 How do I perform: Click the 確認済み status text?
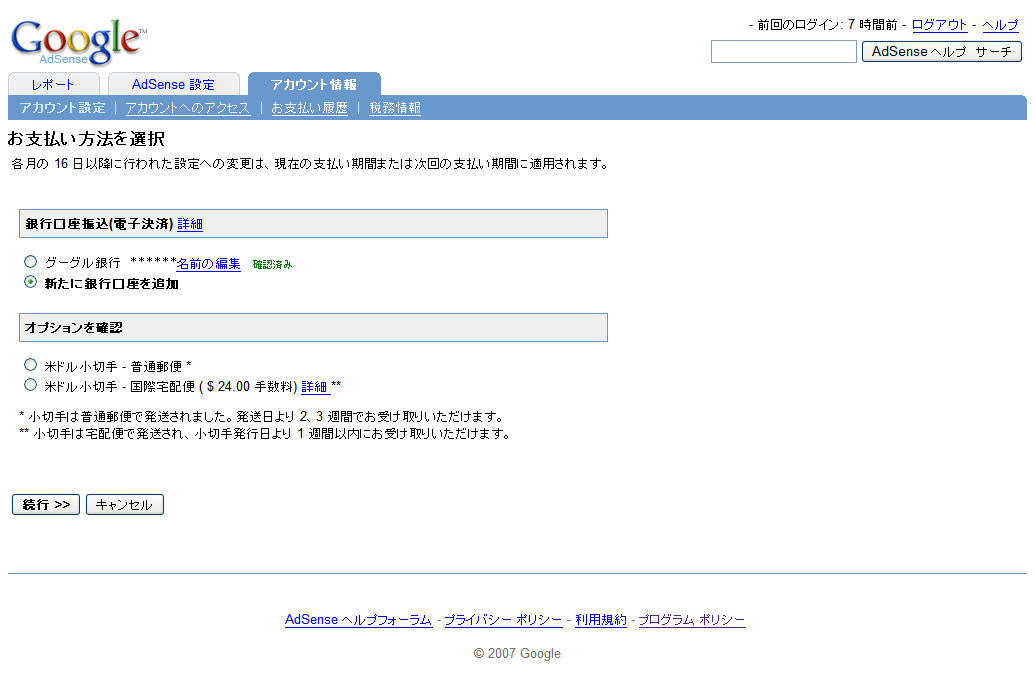(x=273, y=264)
